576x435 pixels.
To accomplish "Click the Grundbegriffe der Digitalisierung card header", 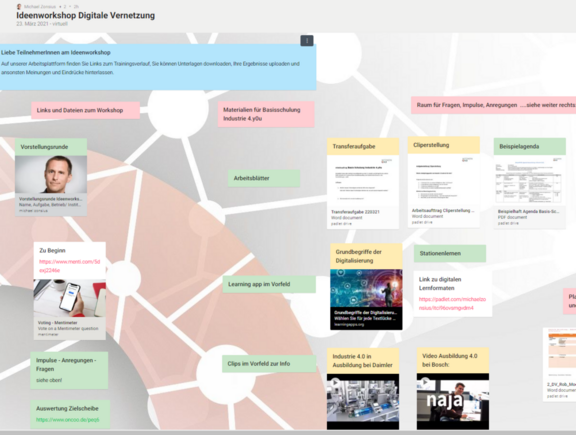I will pos(366,256).
